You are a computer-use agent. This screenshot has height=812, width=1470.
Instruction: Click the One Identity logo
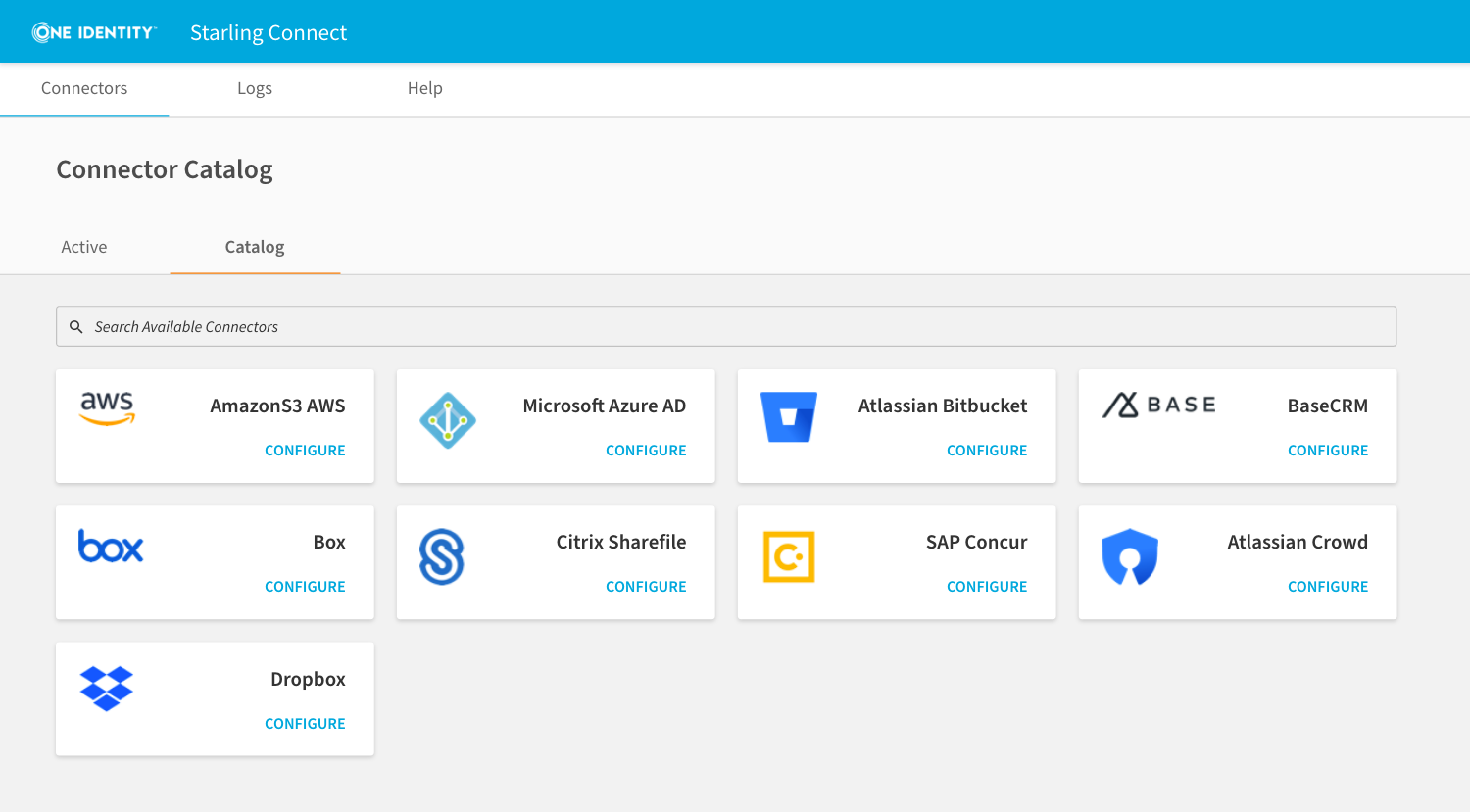(94, 32)
